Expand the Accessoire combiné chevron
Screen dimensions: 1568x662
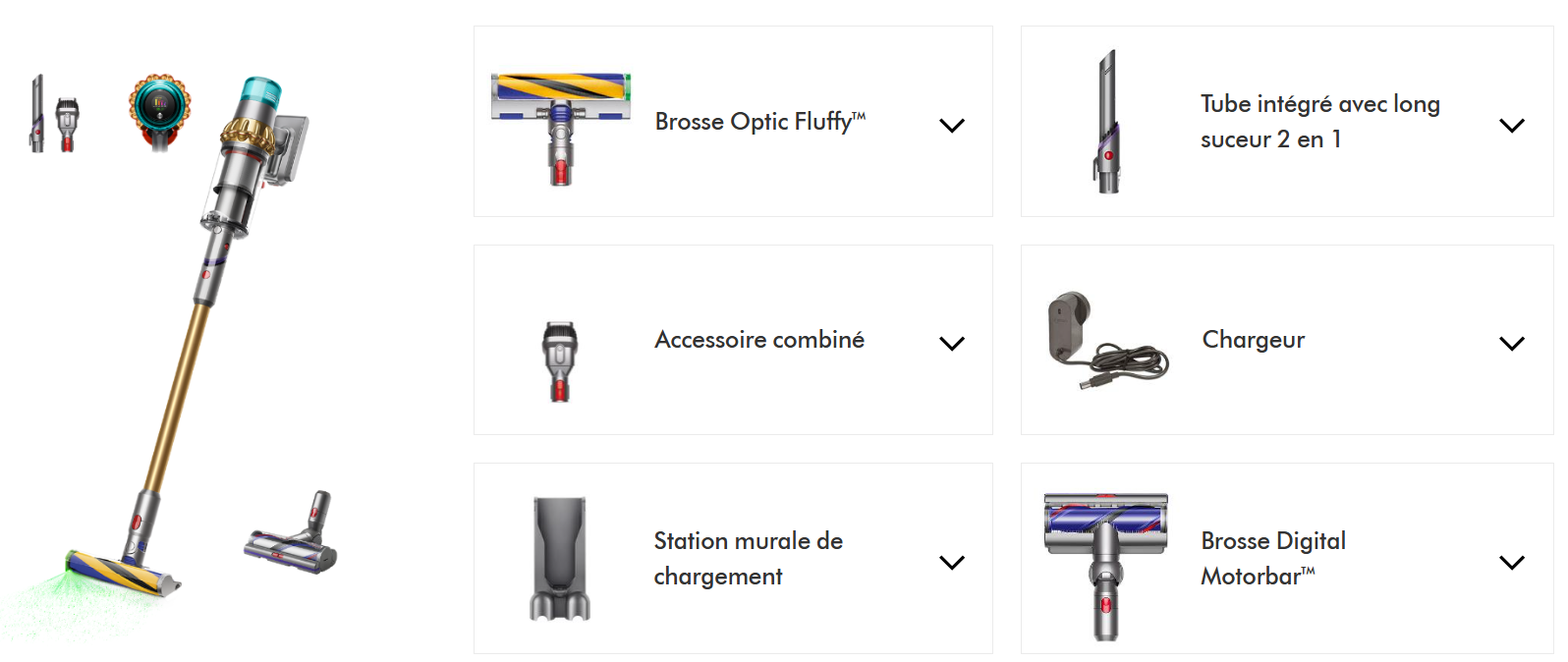(951, 343)
